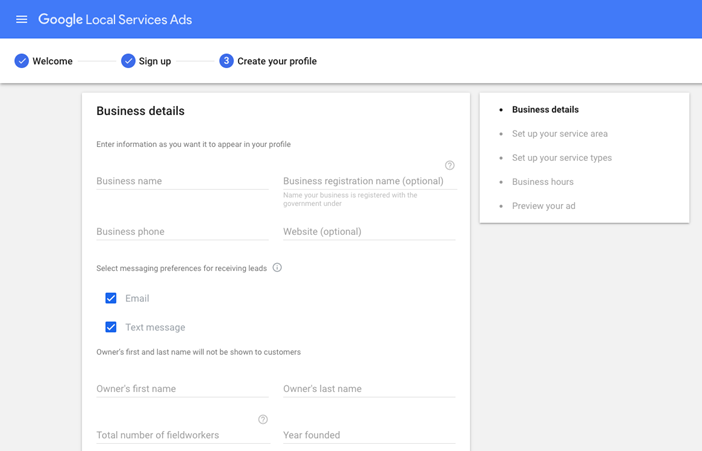This screenshot has height=451, width=702.
Task: Click the step 3 circle icon
Action: tap(226, 61)
